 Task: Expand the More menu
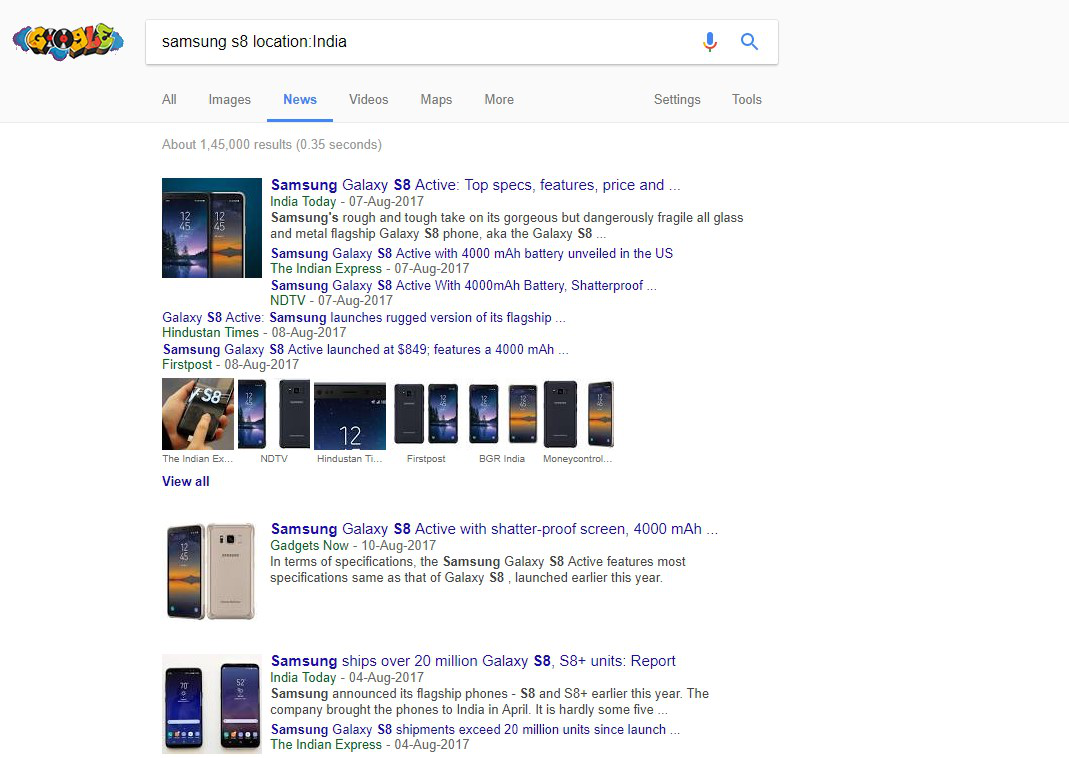pos(499,100)
